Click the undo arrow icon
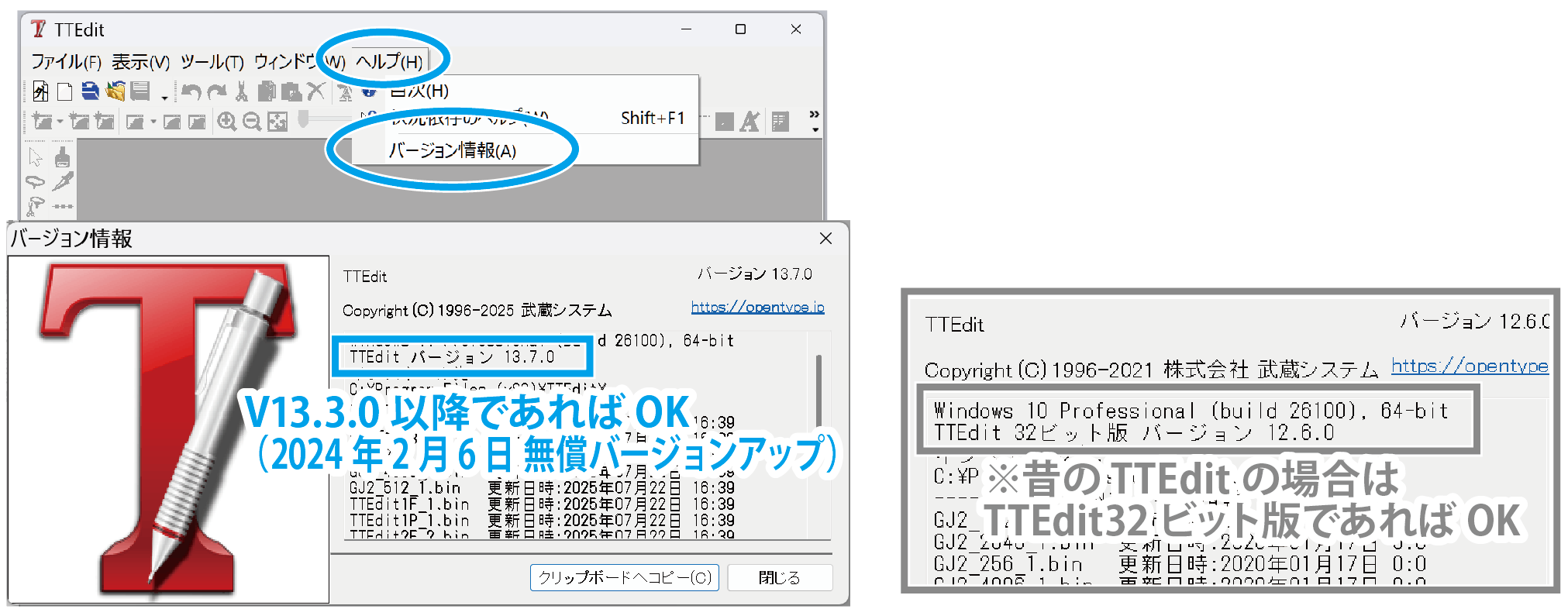This screenshot has height=609, width=1568. click(191, 92)
